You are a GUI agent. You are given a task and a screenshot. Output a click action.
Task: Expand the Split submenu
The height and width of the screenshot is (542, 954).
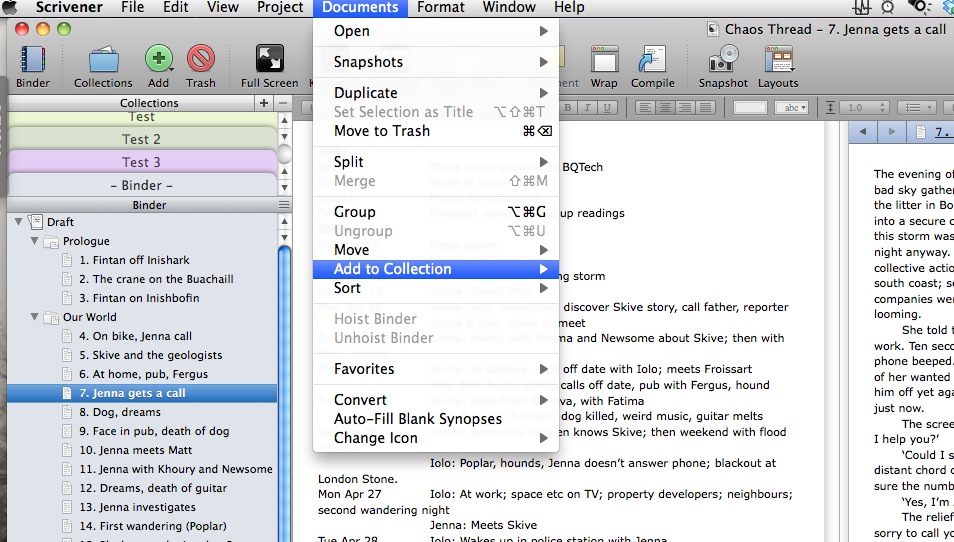point(436,162)
